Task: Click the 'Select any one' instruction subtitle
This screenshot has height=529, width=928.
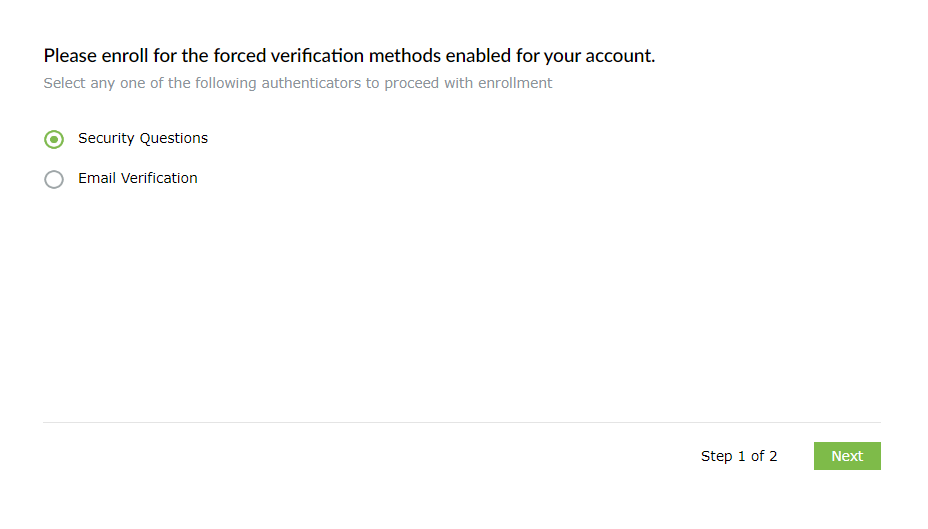Action: tap(297, 83)
